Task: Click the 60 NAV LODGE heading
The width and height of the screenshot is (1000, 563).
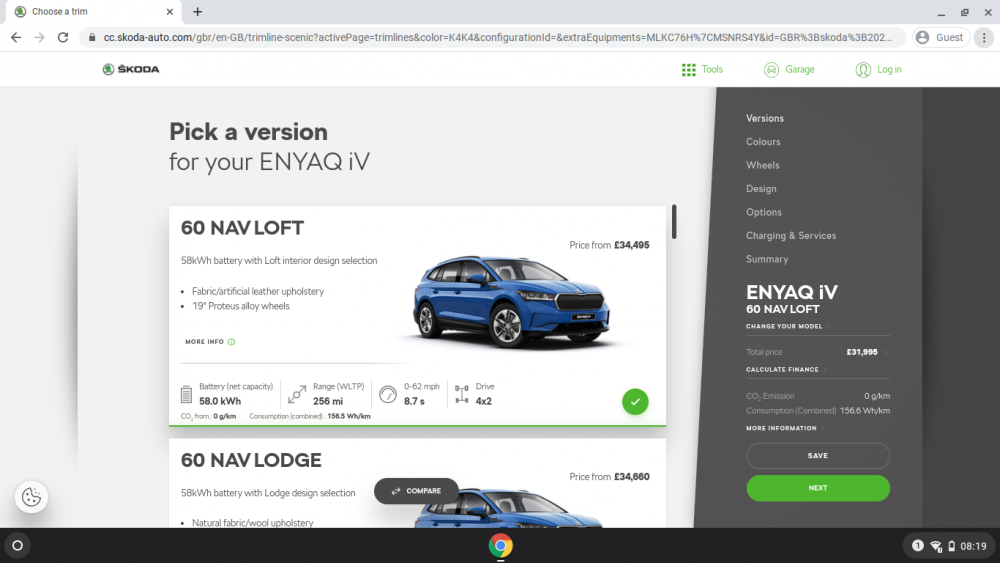Action: (251, 460)
